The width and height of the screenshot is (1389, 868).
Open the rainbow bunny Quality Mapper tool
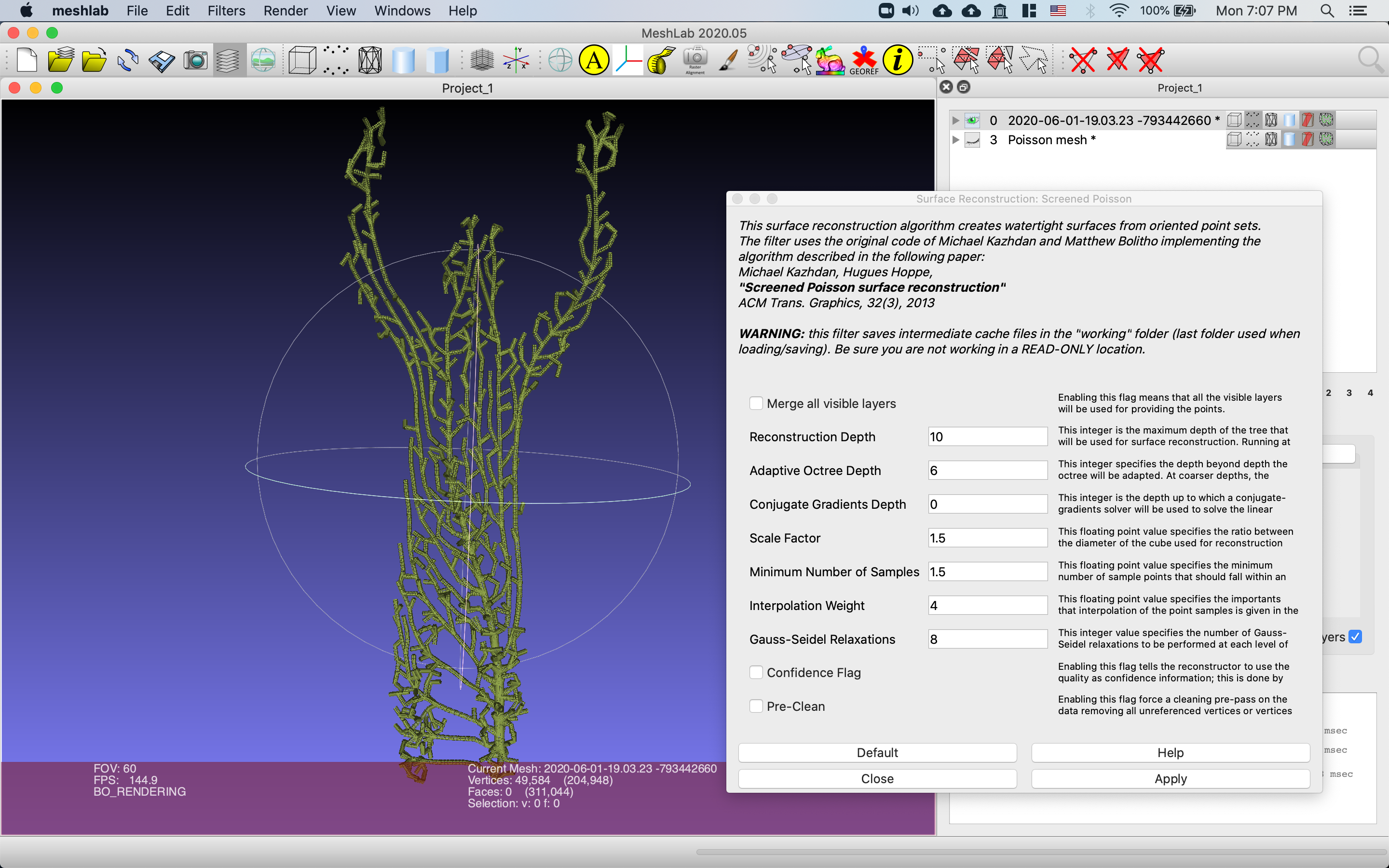click(830, 60)
